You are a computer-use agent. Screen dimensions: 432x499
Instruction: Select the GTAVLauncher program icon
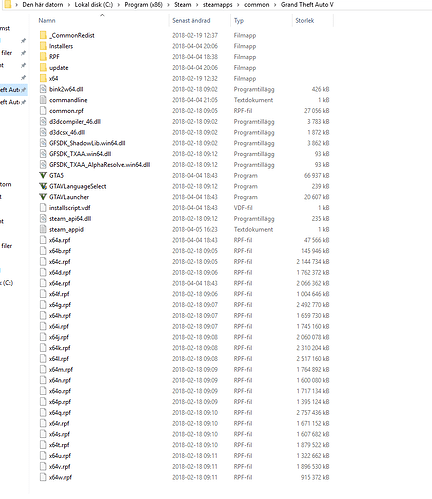pos(43,197)
